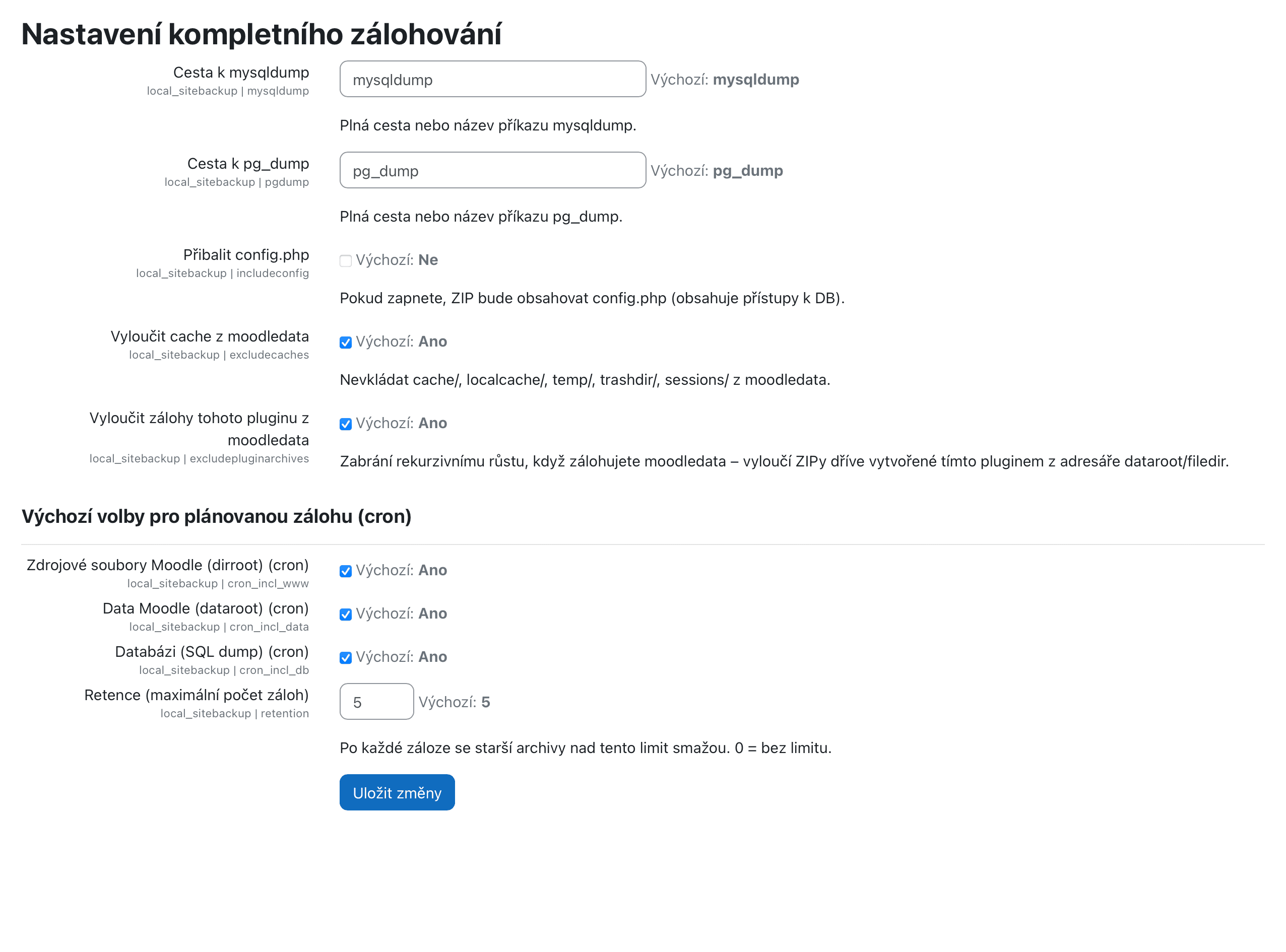Image resolution: width=1286 pixels, height=952 pixels.
Task: Click the Výchozí volby pro plánovanou zálohu heading
Action: [216, 516]
